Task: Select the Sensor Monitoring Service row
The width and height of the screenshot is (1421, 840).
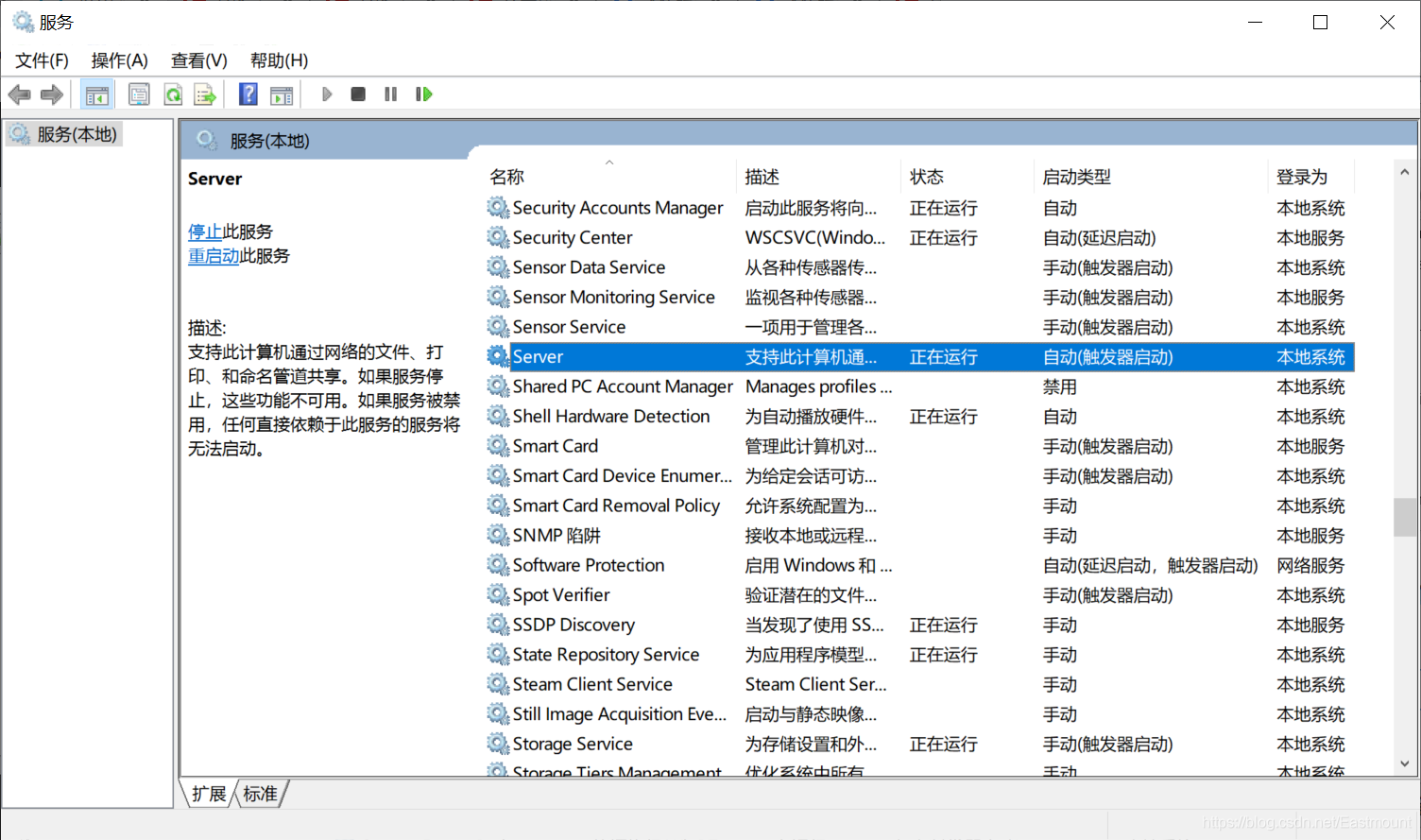Action: 920,297
